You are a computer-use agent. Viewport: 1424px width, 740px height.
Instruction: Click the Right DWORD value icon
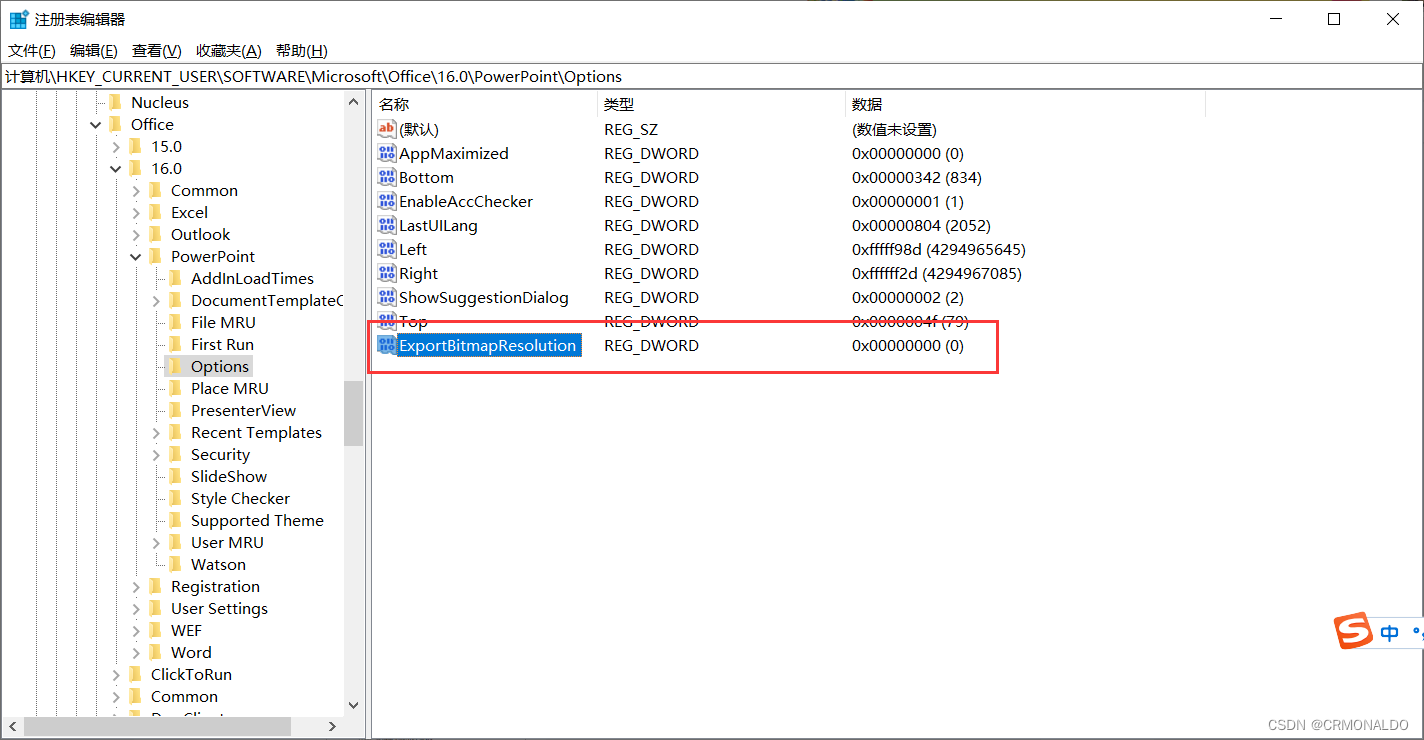[386, 273]
